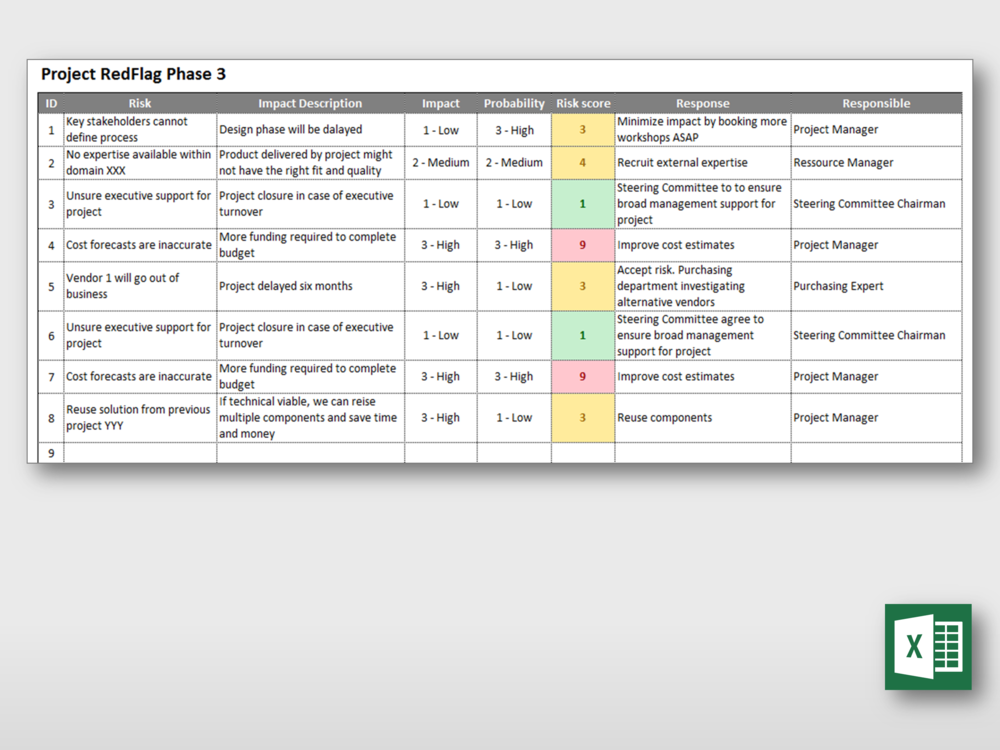Select 'Minimize impact by booking more workshops ASAP' cell
The width and height of the screenshot is (1000, 750).
pyautogui.click(x=703, y=129)
